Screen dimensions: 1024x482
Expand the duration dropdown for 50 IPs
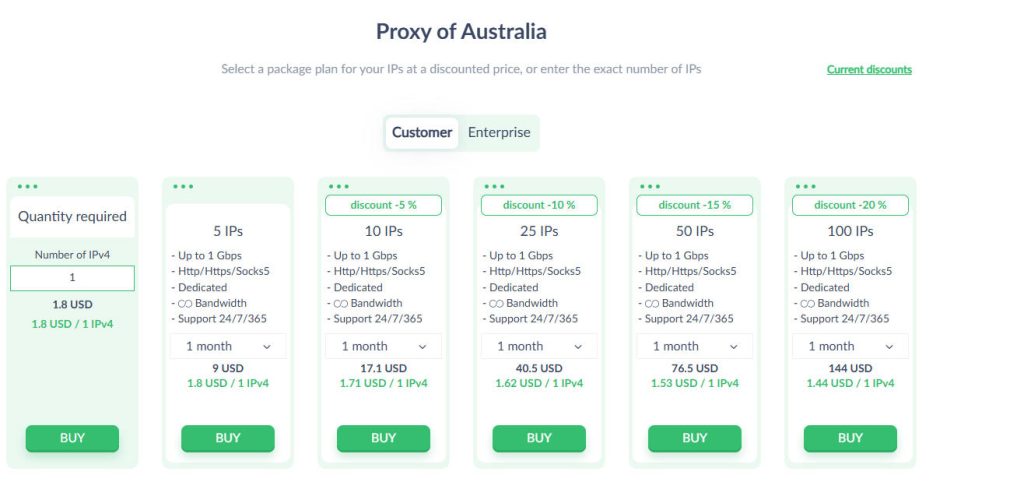tap(694, 346)
